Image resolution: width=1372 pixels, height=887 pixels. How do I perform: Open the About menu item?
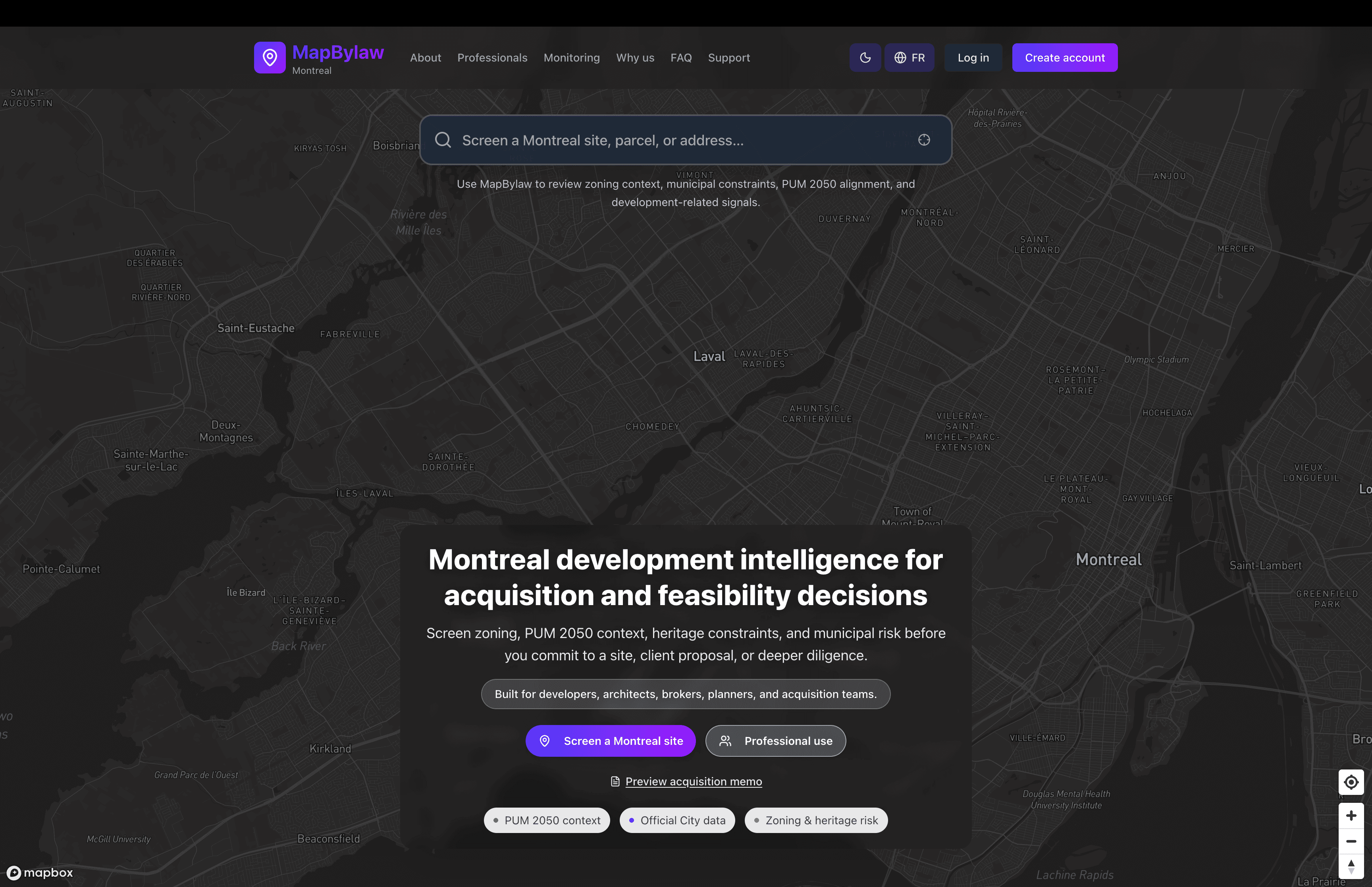point(426,58)
